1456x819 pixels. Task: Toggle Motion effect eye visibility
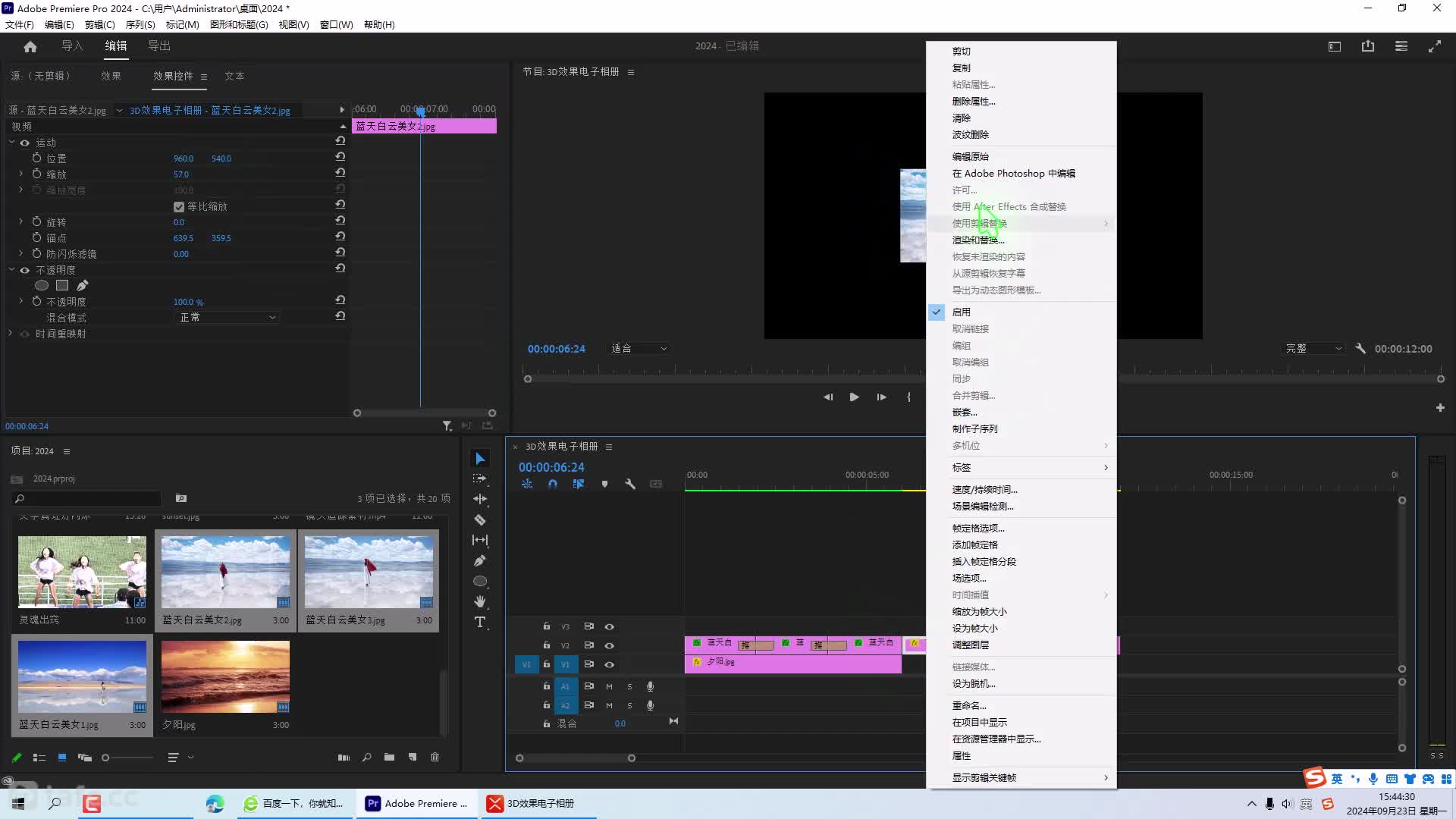coord(25,143)
